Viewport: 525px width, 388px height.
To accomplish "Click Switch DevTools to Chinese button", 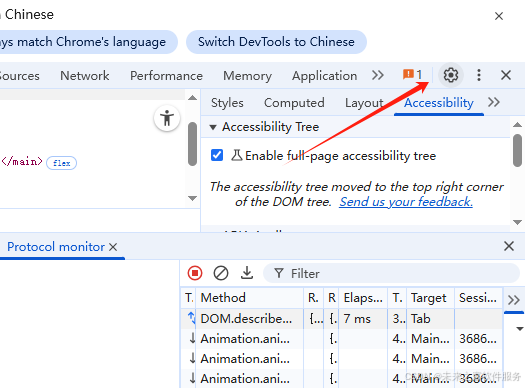I will point(276,42).
